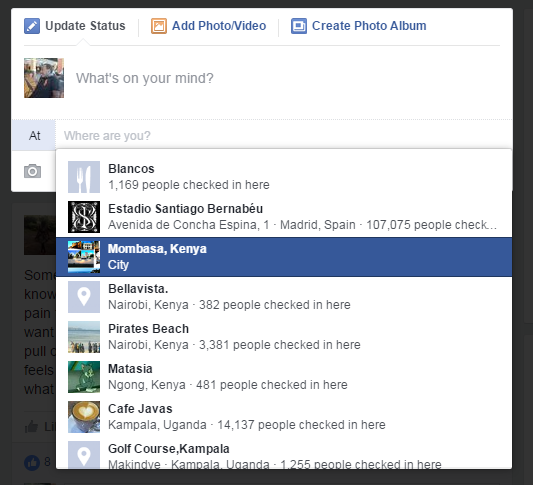Click the Blancos fork and knife icon

point(84,177)
